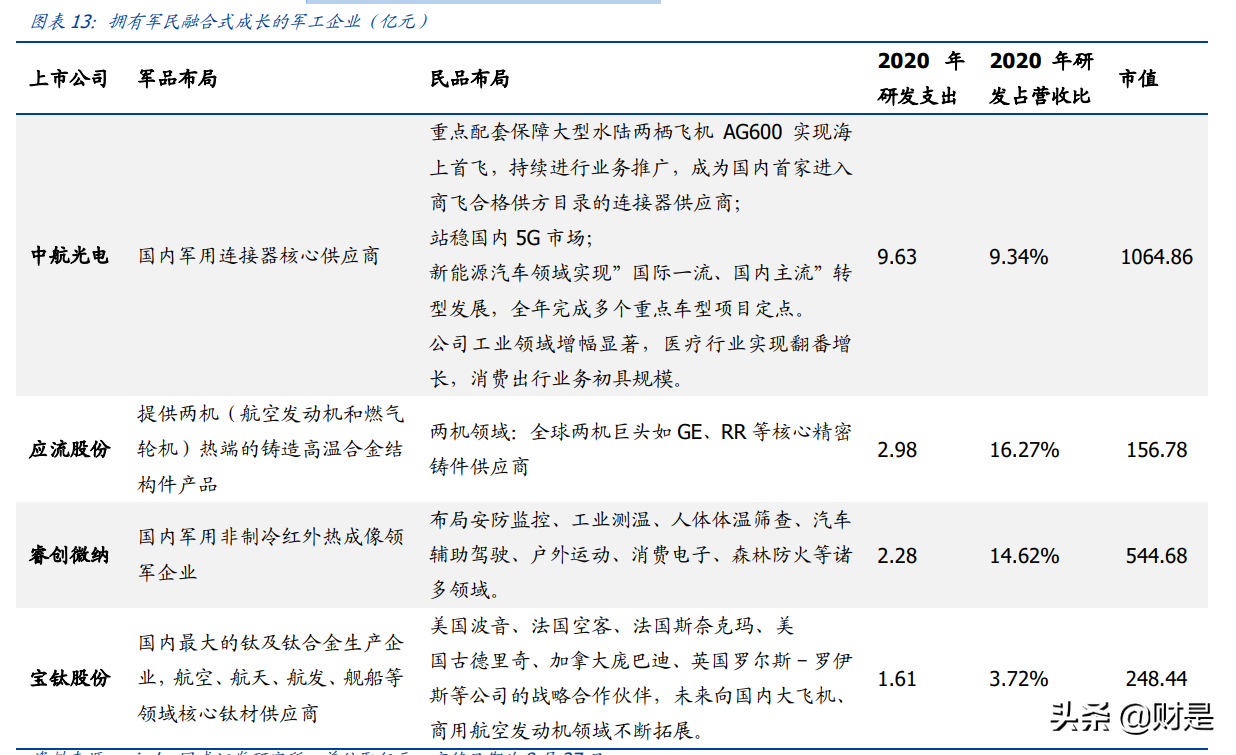This screenshot has width=1236, height=755.
Task: Select the company name 应流股份
Action: tap(69, 446)
